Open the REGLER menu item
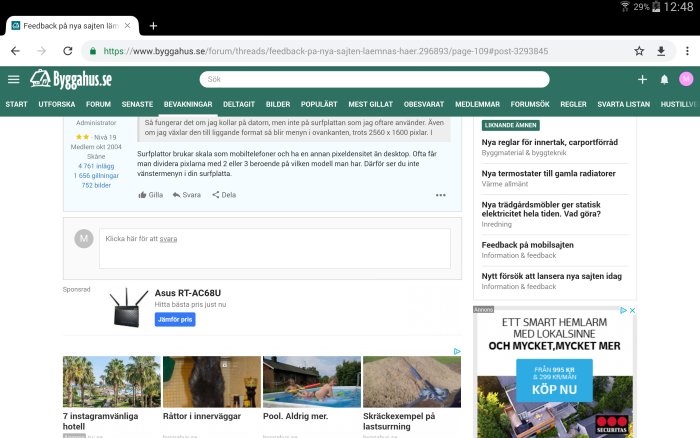This screenshot has height=438, width=700. click(573, 104)
